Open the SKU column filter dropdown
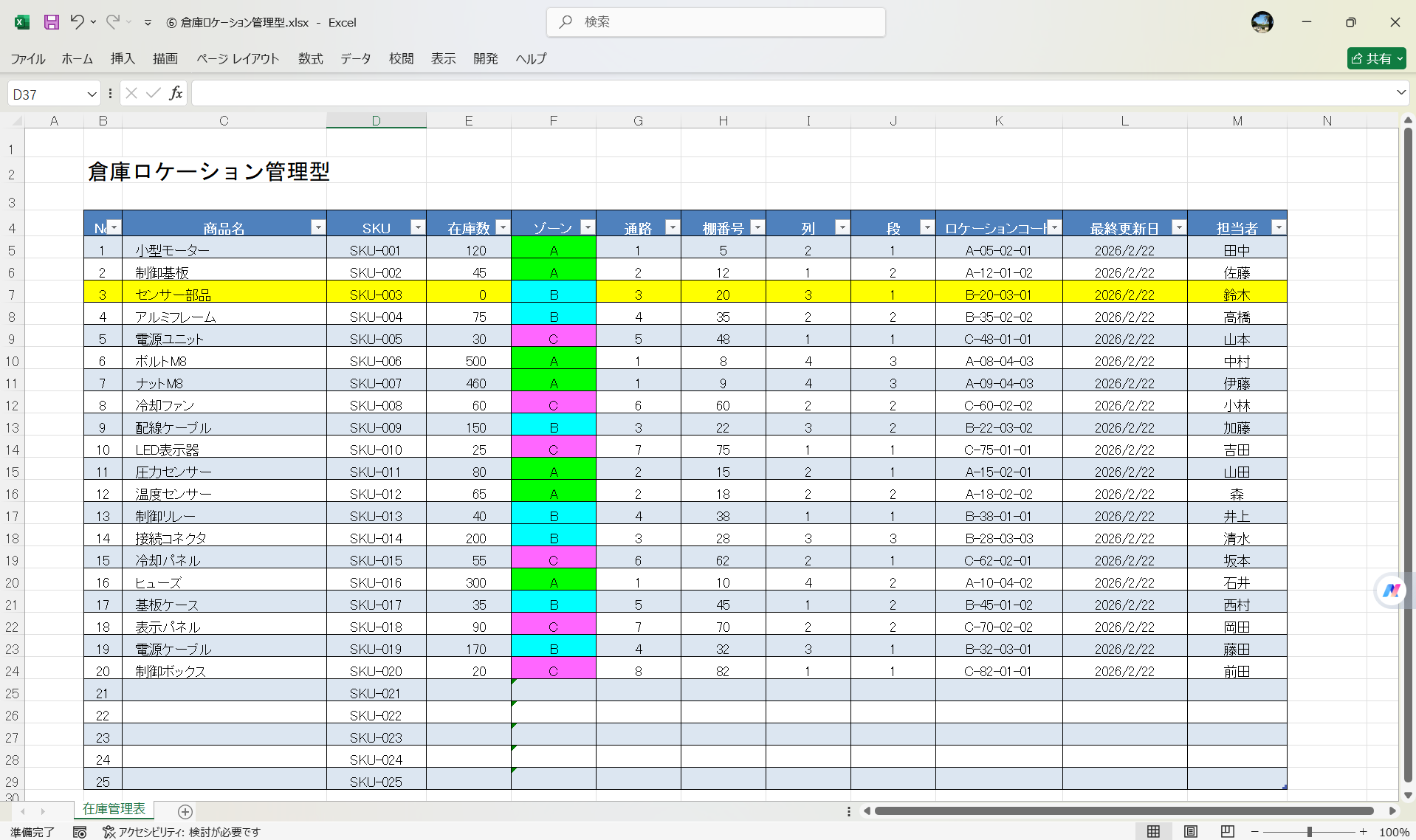This screenshot has width=1416, height=840. (x=418, y=227)
